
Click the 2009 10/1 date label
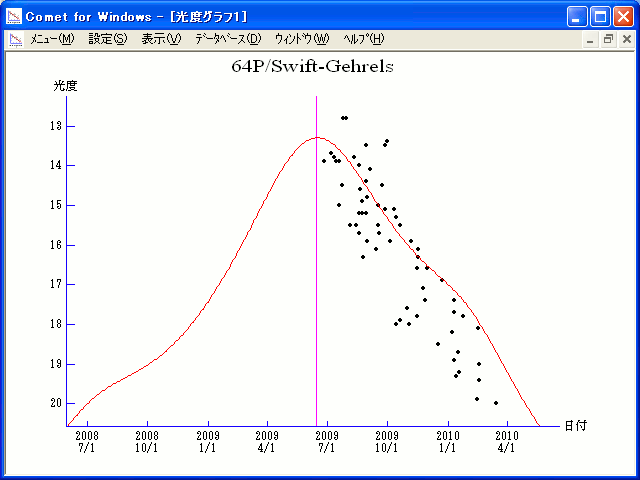(x=387, y=442)
